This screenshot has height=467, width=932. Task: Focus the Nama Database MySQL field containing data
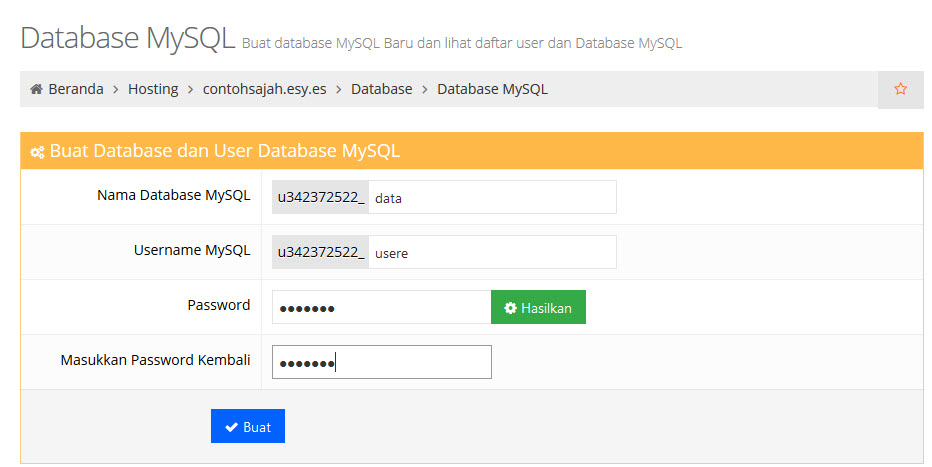491,198
